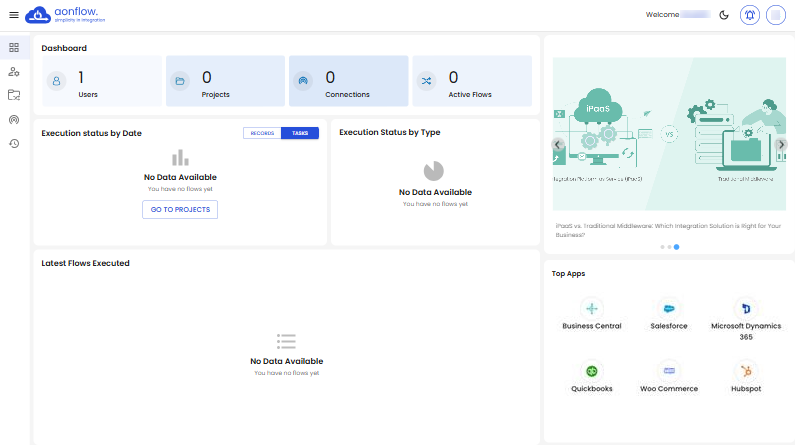Image resolution: width=795 pixels, height=445 pixels.
Task: Open the Projects summary card
Action: 225,81
